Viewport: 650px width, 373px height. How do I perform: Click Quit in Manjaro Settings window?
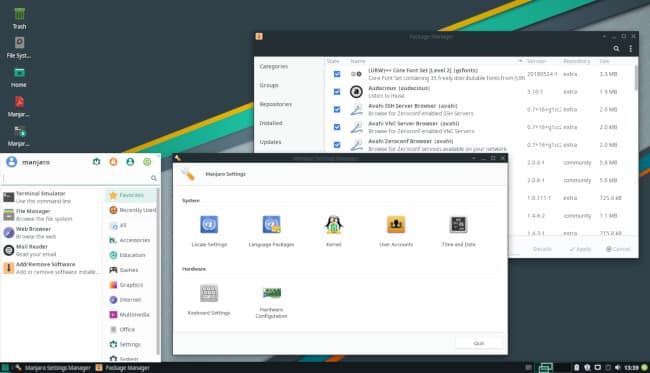[479, 343]
